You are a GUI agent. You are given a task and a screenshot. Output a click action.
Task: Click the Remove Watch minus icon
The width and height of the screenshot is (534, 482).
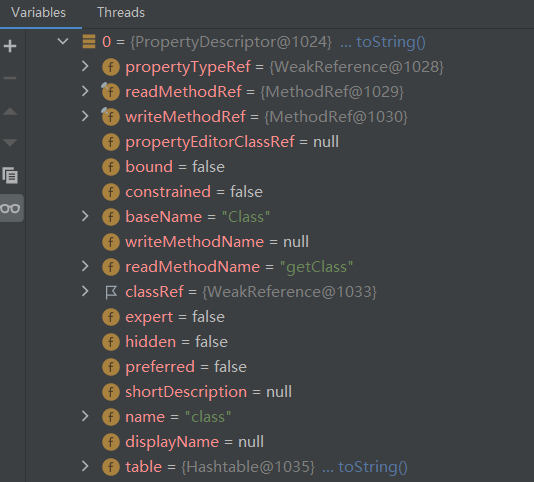[10, 78]
